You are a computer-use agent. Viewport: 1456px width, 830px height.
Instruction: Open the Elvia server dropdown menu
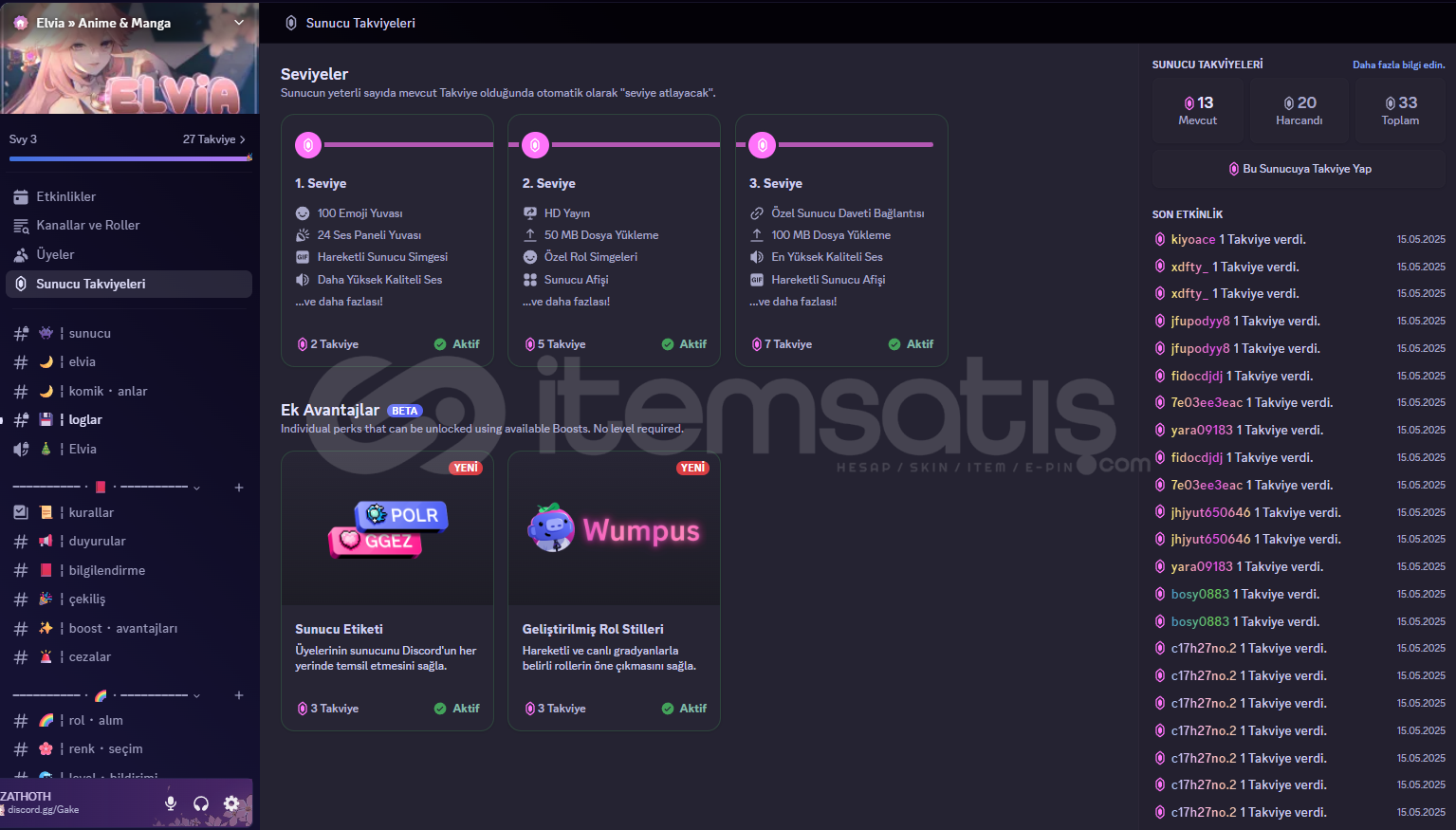(239, 22)
